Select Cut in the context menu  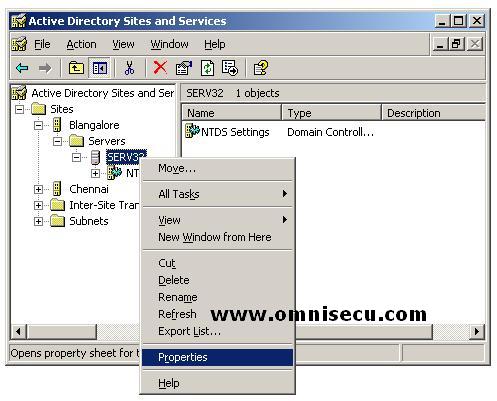(217, 263)
